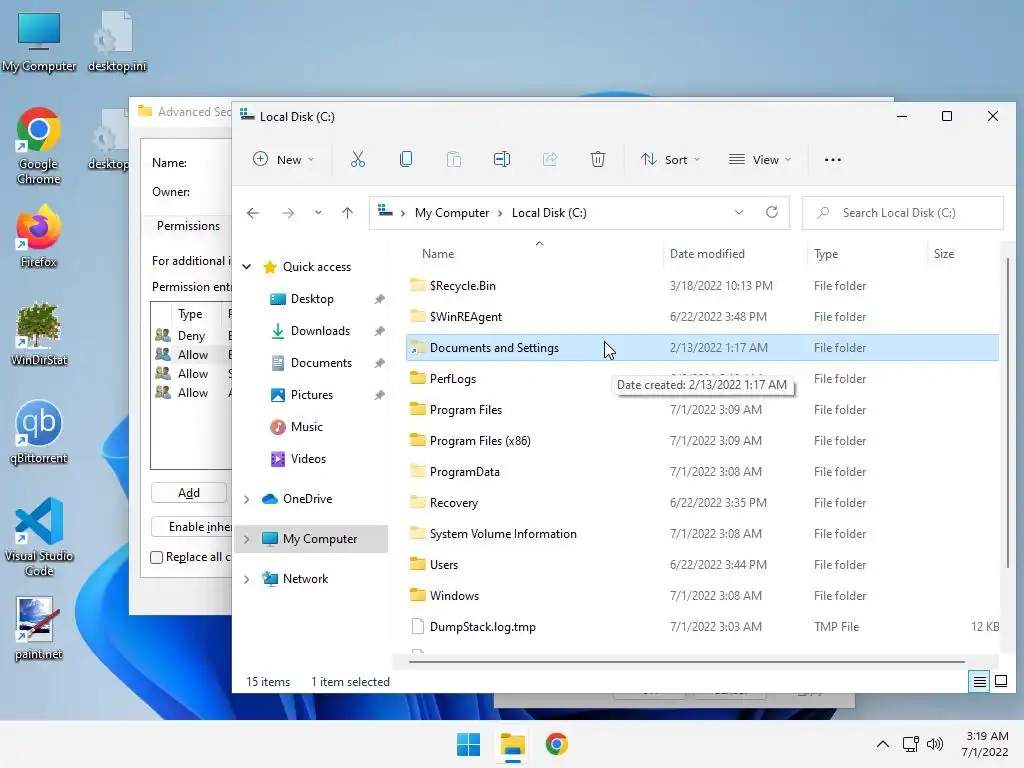Image resolution: width=1024 pixels, height=768 pixels.
Task: Expand the My Computer tree node
Action: click(x=246, y=539)
